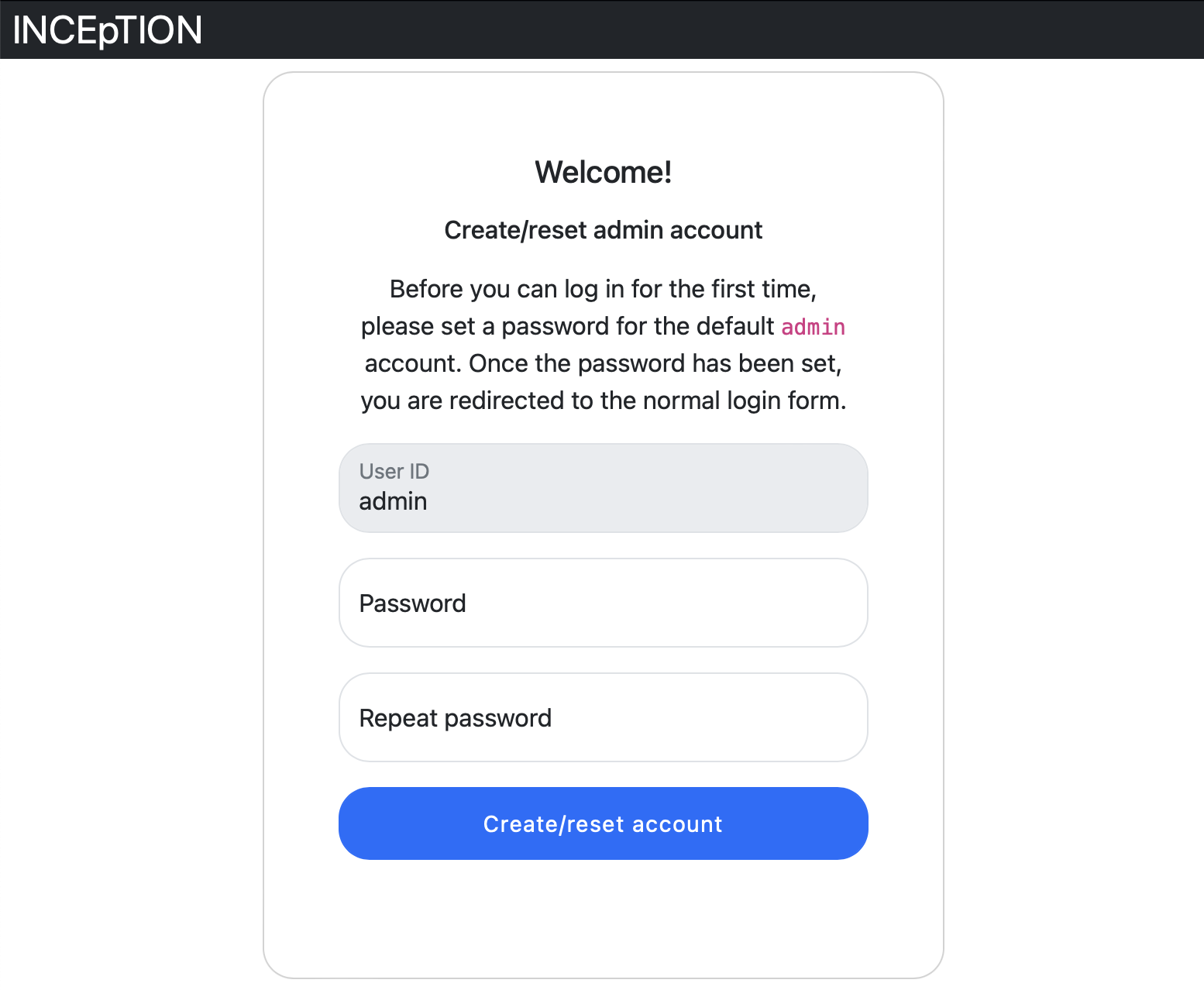Image resolution: width=1204 pixels, height=990 pixels.
Task: Focus the Password field to type
Action: 603,603
